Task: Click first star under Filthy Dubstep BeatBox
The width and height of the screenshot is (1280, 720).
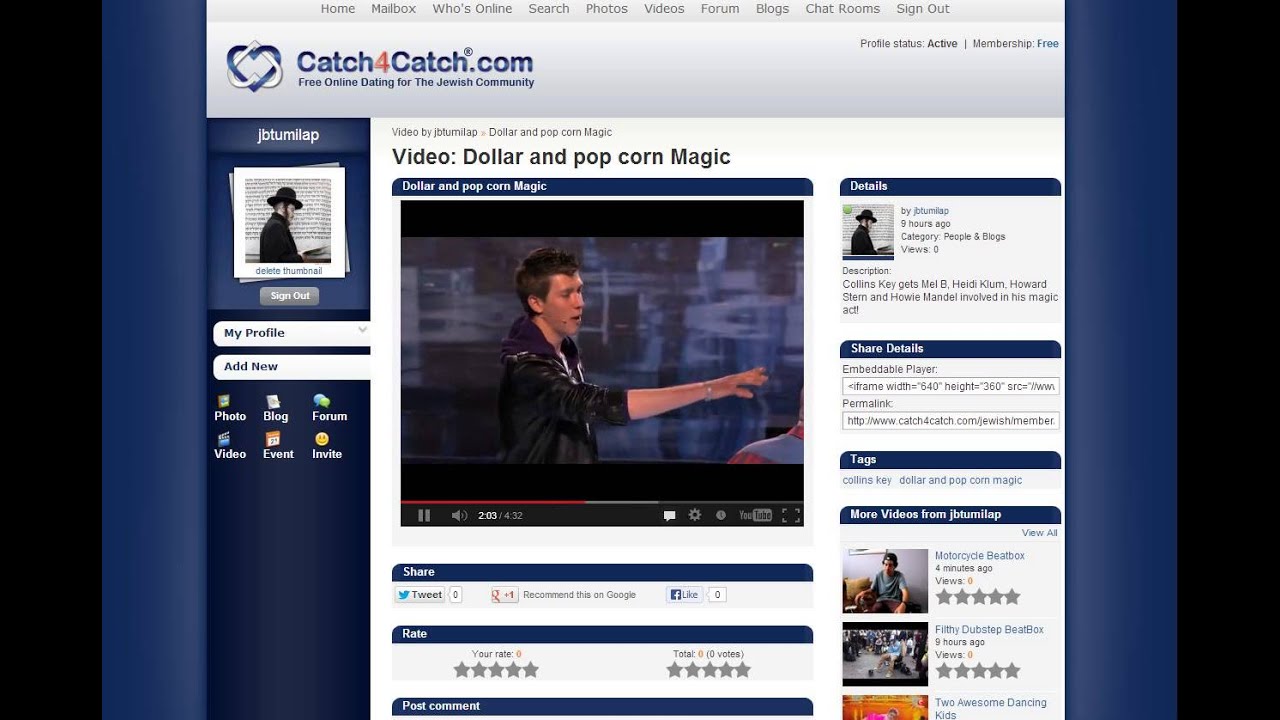Action: point(944,671)
